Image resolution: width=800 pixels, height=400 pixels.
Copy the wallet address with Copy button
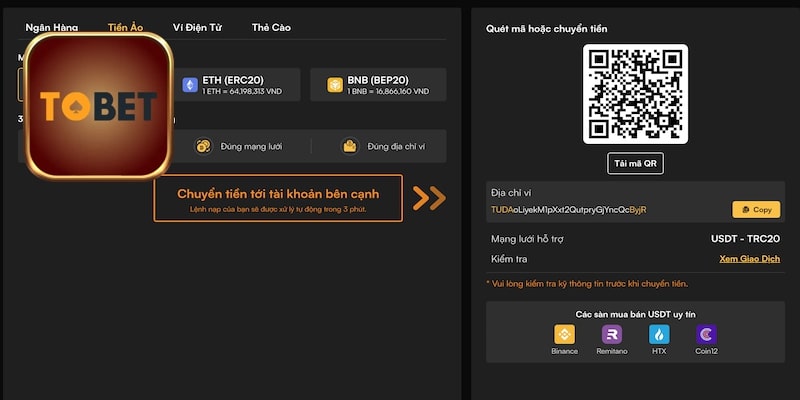point(756,210)
